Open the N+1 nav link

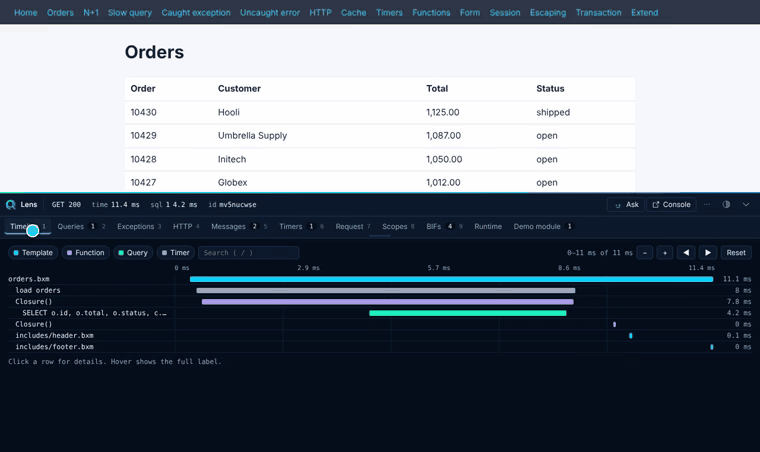point(91,13)
